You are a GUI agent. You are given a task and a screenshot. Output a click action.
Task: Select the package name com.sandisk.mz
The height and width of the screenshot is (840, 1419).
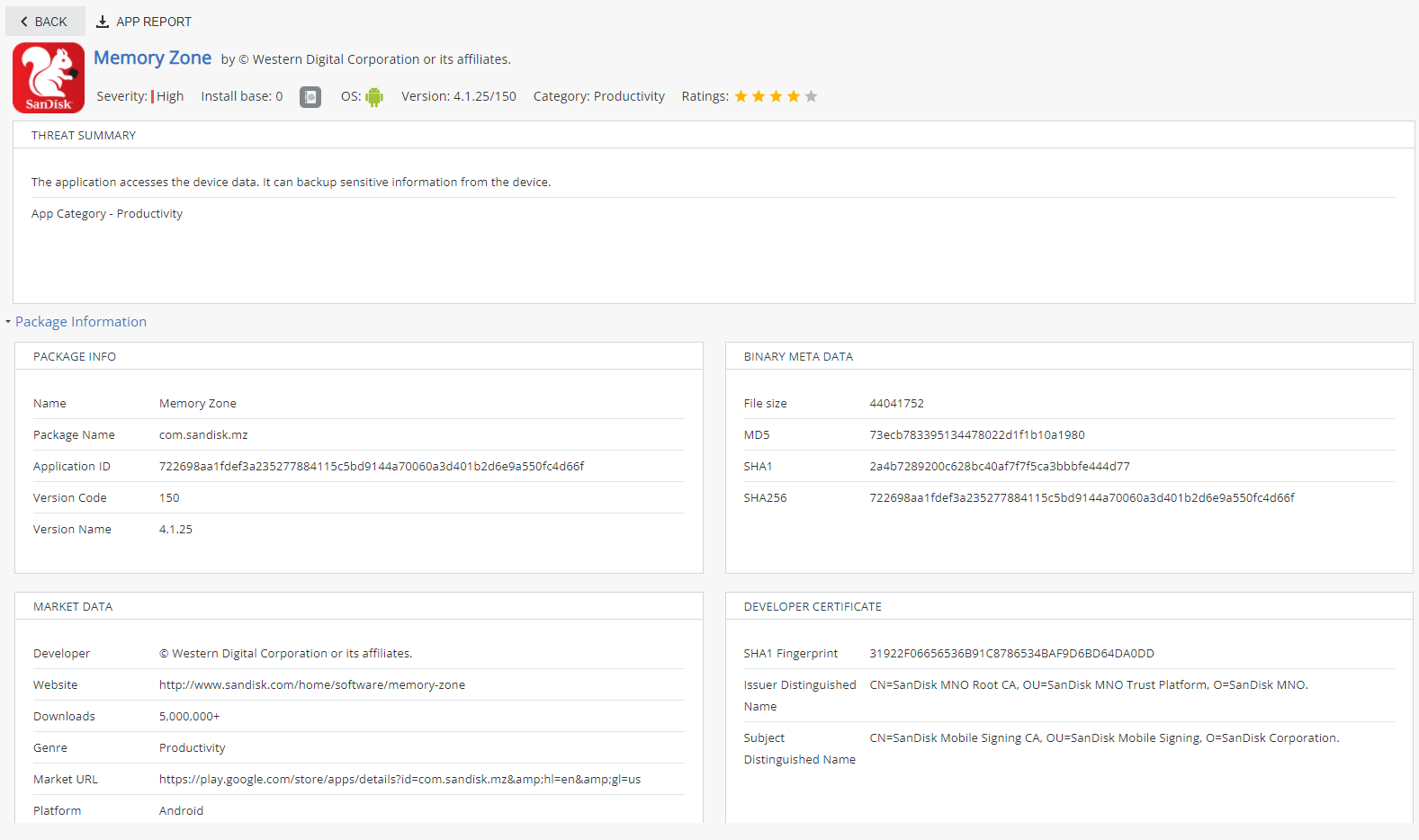203,435
